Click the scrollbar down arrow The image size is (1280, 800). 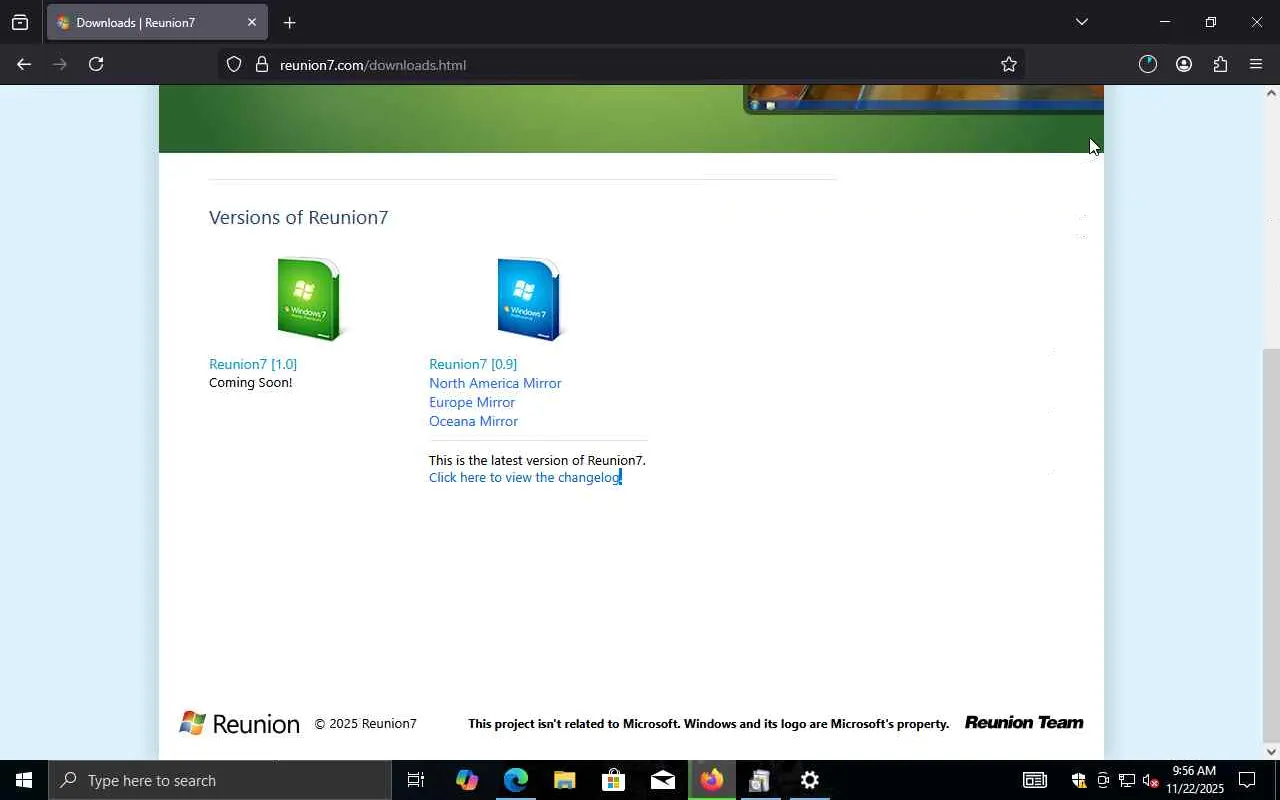[1271, 752]
